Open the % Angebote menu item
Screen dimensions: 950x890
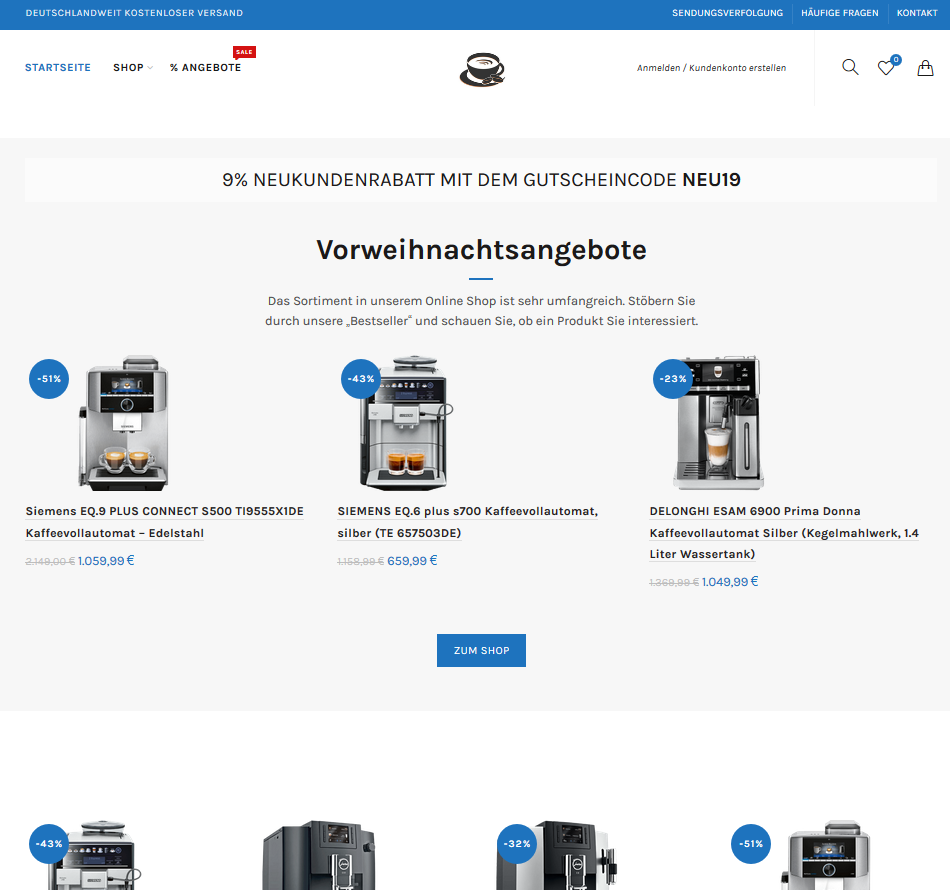click(205, 68)
